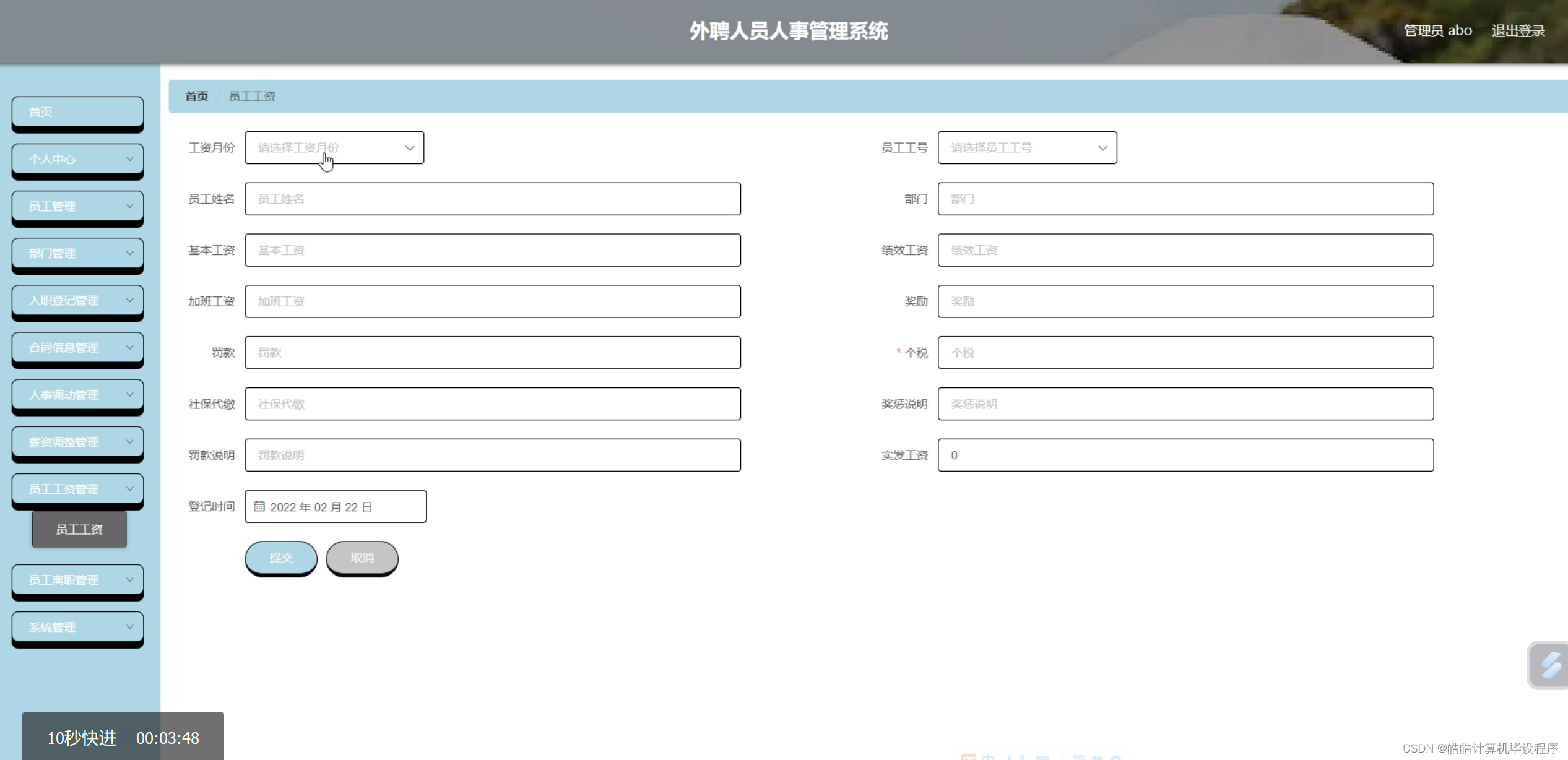Click the calendar icon in 登记时间 field
The image size is (1568, 760).
259,506
